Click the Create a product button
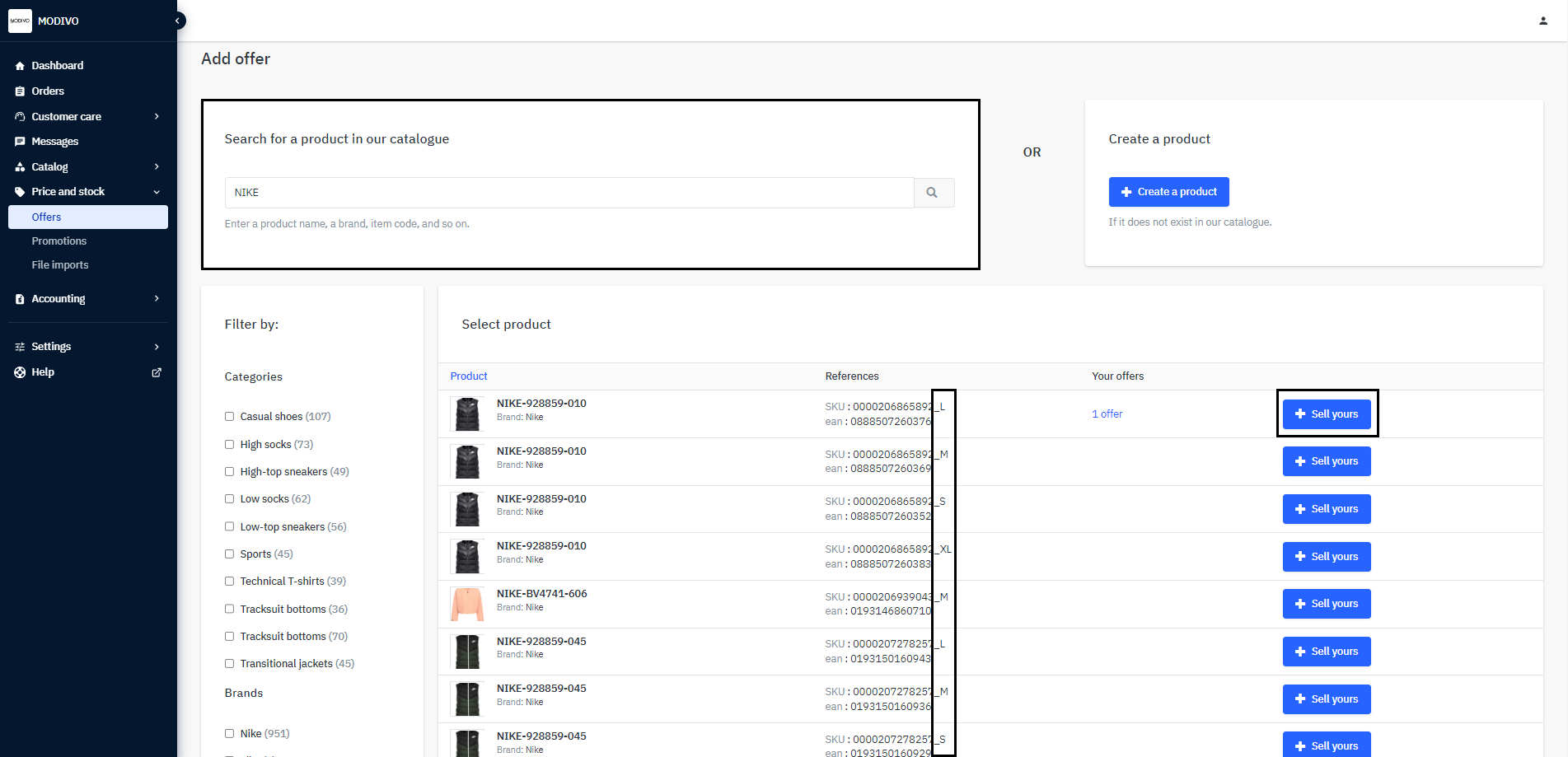Viewport: 1568px width, 757px height. click(x=1168, y=192)
